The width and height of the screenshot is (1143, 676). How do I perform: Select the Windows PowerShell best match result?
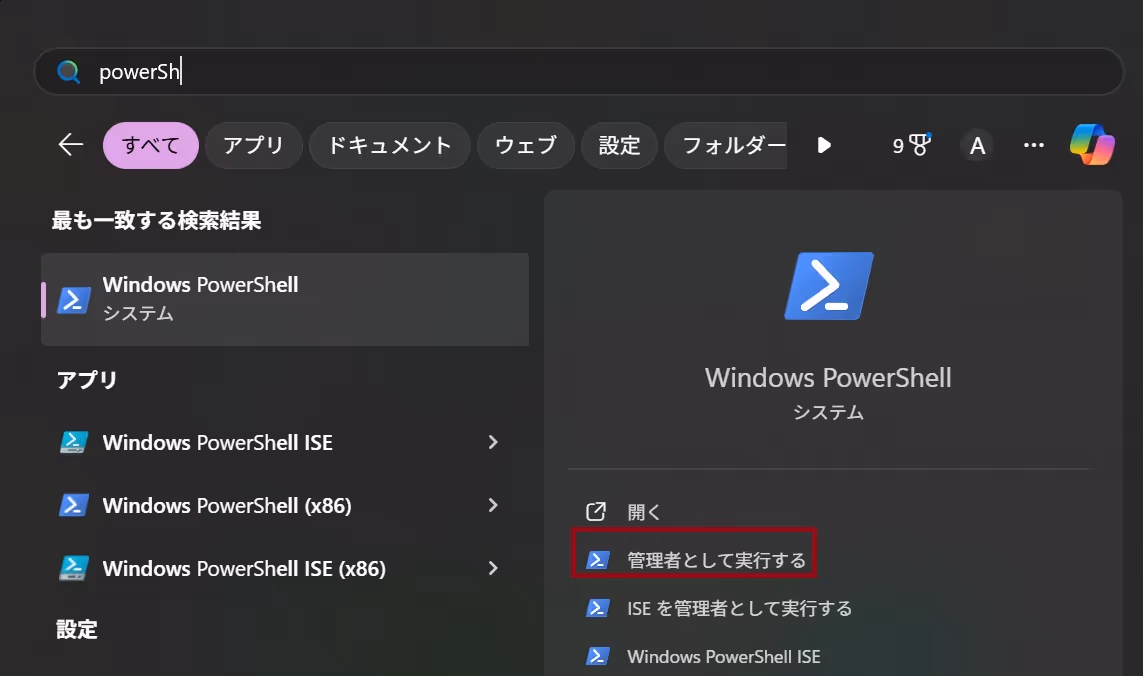[285, 299]
